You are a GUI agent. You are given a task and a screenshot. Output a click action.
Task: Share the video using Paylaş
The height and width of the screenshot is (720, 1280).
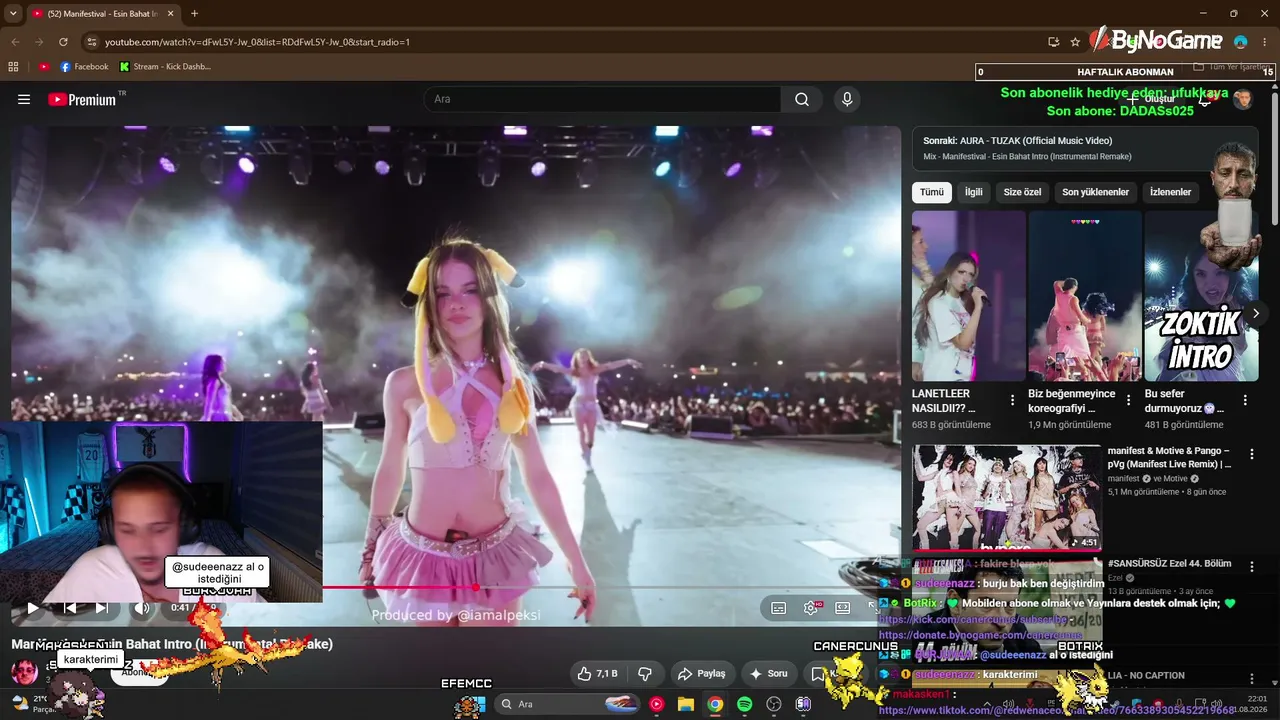703,674
